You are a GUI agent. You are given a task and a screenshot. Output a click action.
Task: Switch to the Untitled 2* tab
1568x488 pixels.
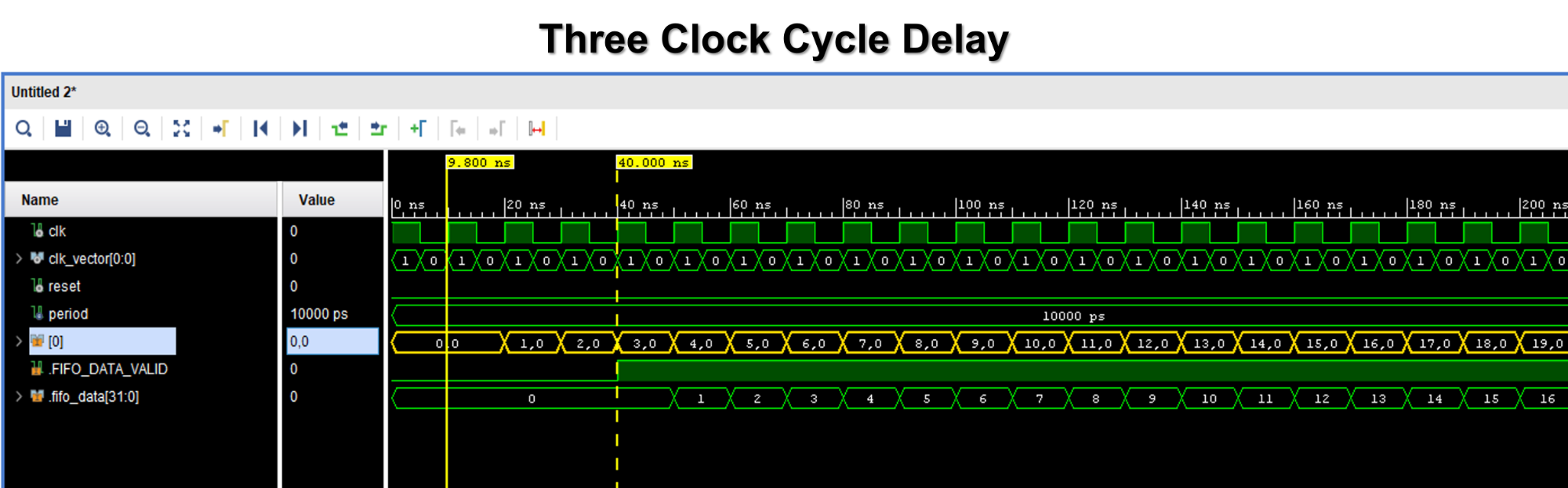click(x=44, y=92)
